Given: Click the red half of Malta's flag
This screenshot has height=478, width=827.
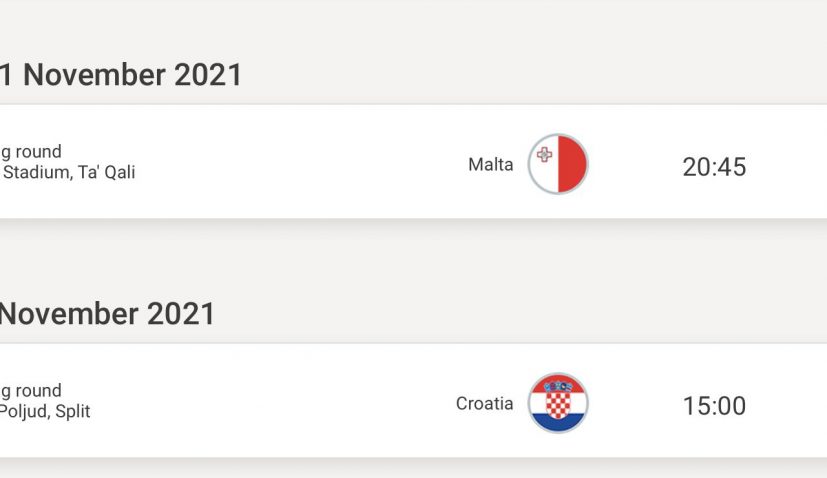Looking at the screenshot, I should [572, 164].
